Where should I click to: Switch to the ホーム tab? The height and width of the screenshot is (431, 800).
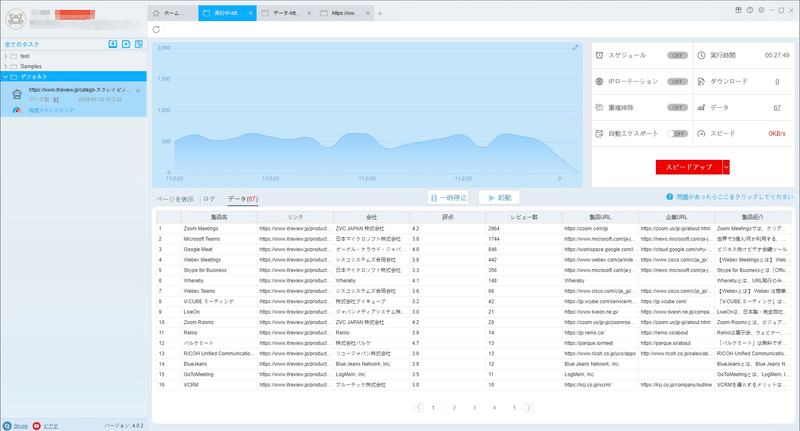[172, 13]
